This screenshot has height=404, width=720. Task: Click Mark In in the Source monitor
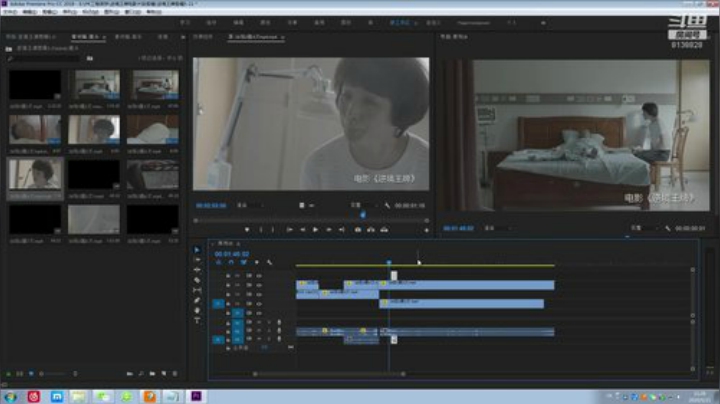point(261,230)
